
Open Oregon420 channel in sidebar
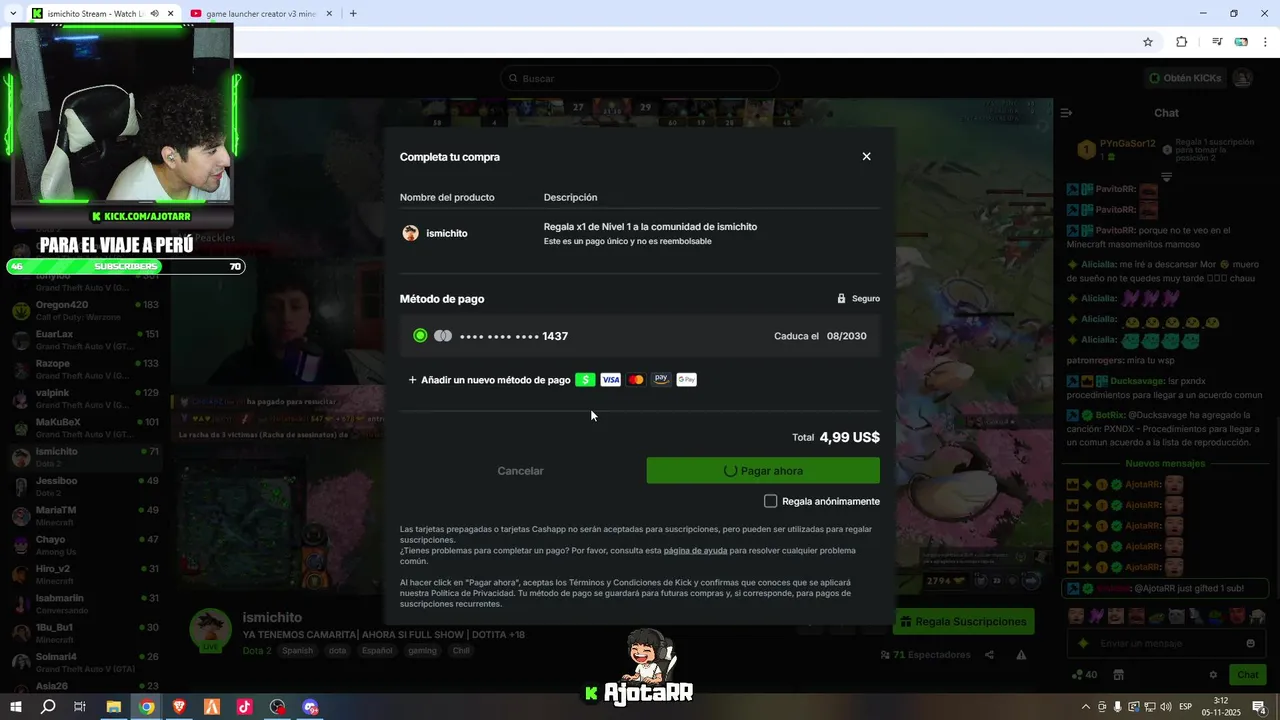click(x=85, y=310)
